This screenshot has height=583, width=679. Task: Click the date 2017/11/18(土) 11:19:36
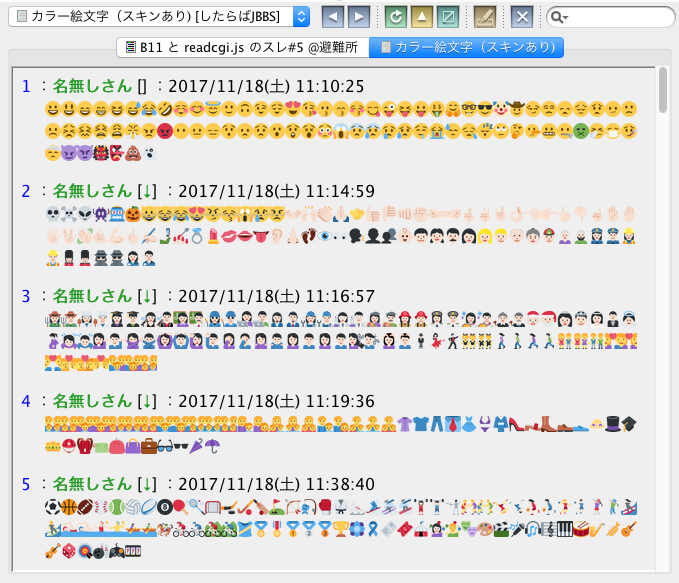pyautogui.click(x=276, y=401)
